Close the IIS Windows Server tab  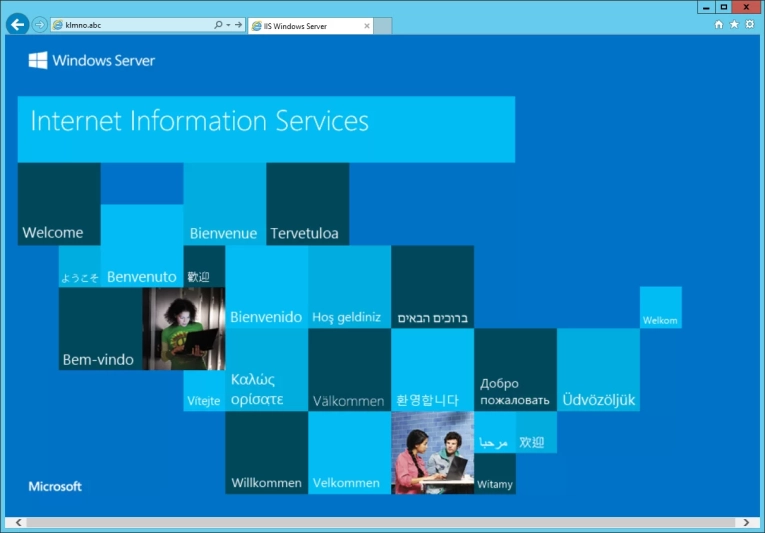pyautogui.click(x=364, y=25)
